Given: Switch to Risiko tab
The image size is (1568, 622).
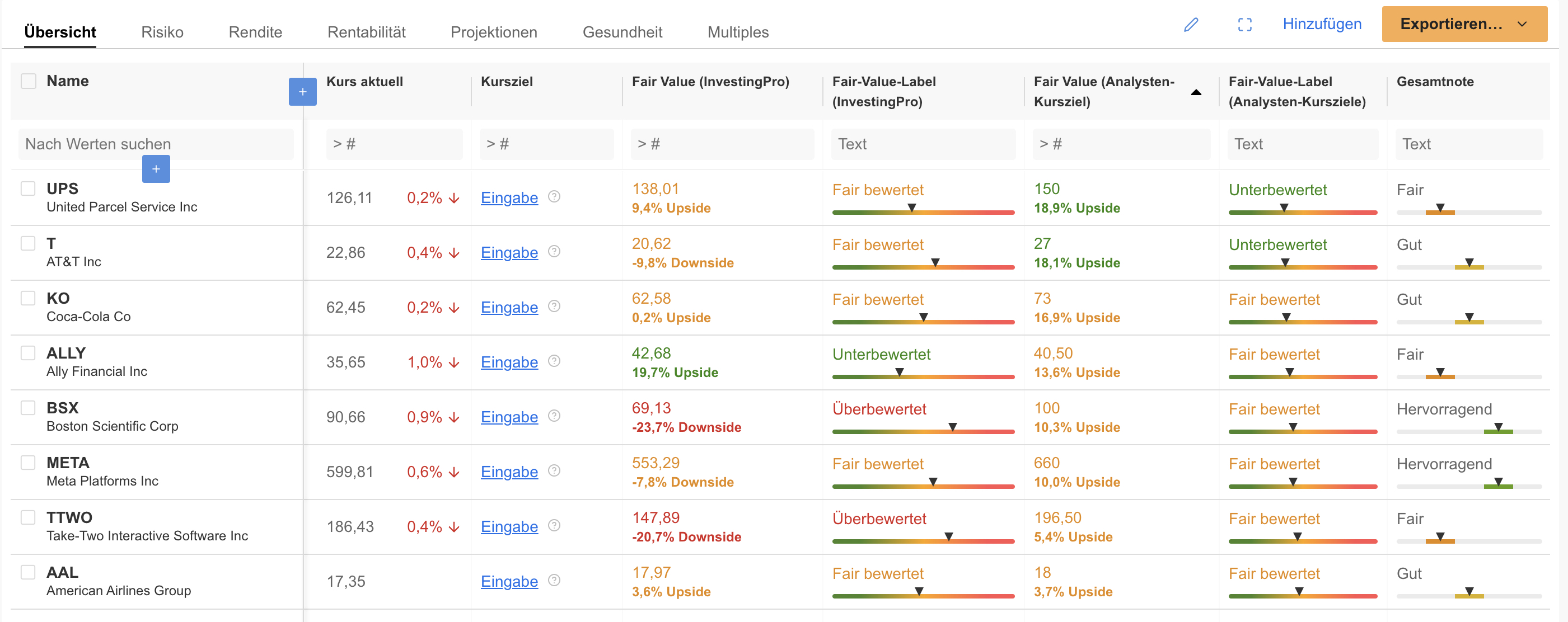Looking at the screenshot, I should tap(162, 32).
